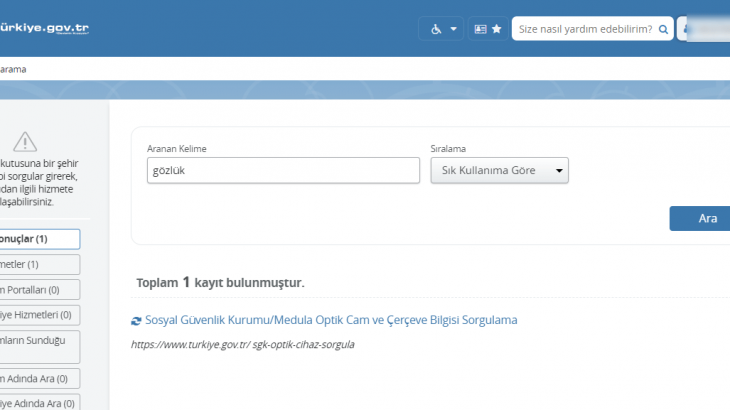Expand the accessibility dropdown arrow
The image size is (730, 410).
point(454,29)
